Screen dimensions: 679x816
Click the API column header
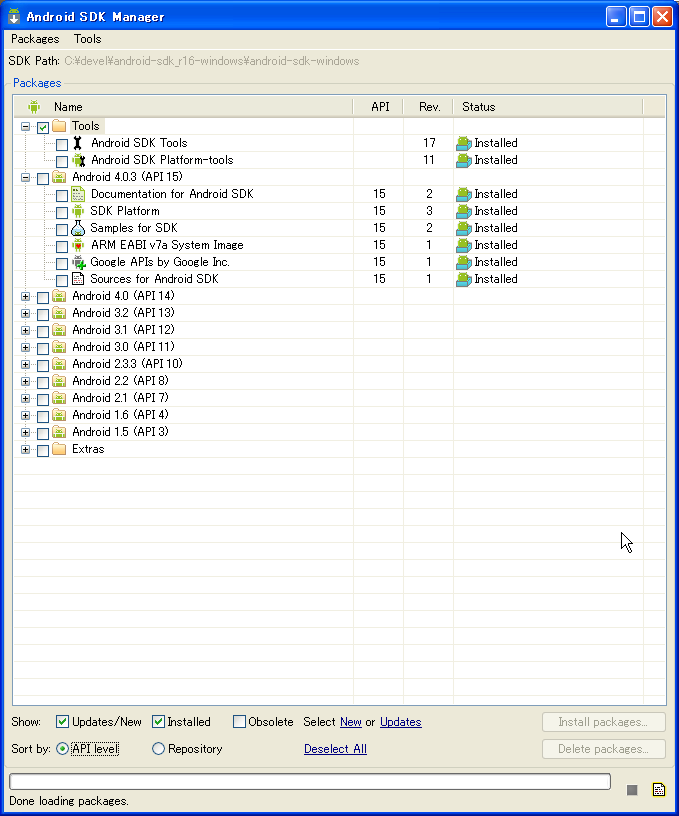379,107
